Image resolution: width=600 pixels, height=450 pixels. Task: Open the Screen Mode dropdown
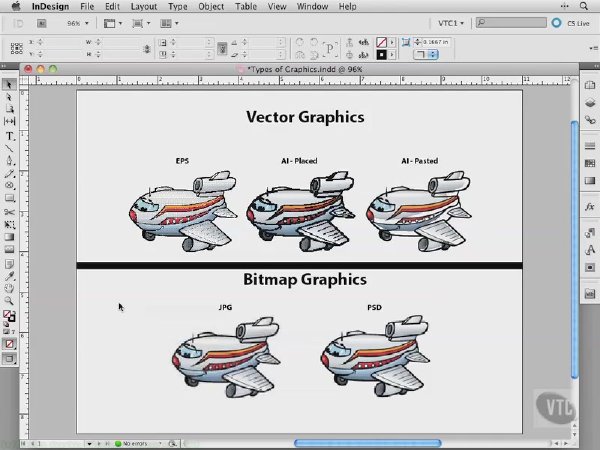point(141,23)
